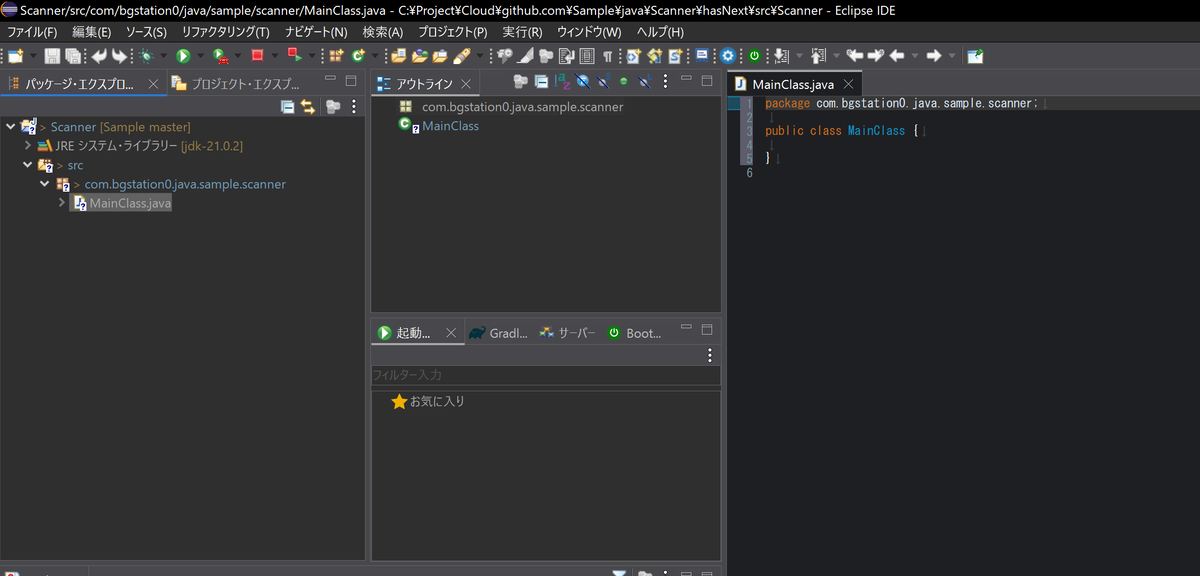1200x576 pixels.
Task: Open dropdown arrow next to Back arrow
Action: click(x=915, y=56)
